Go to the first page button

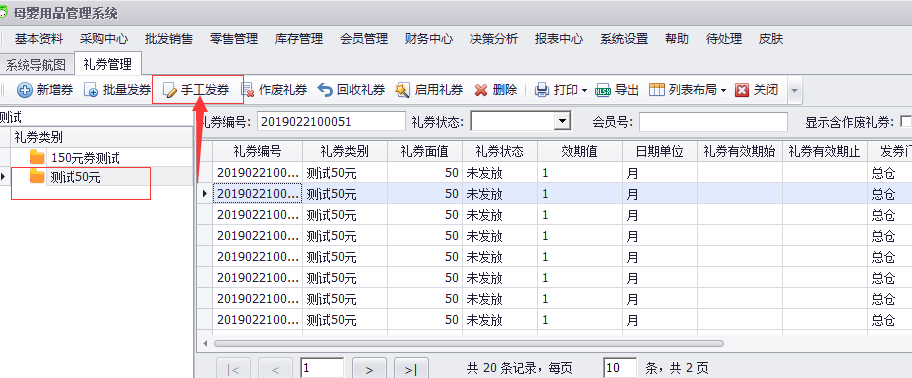(233, 369)
